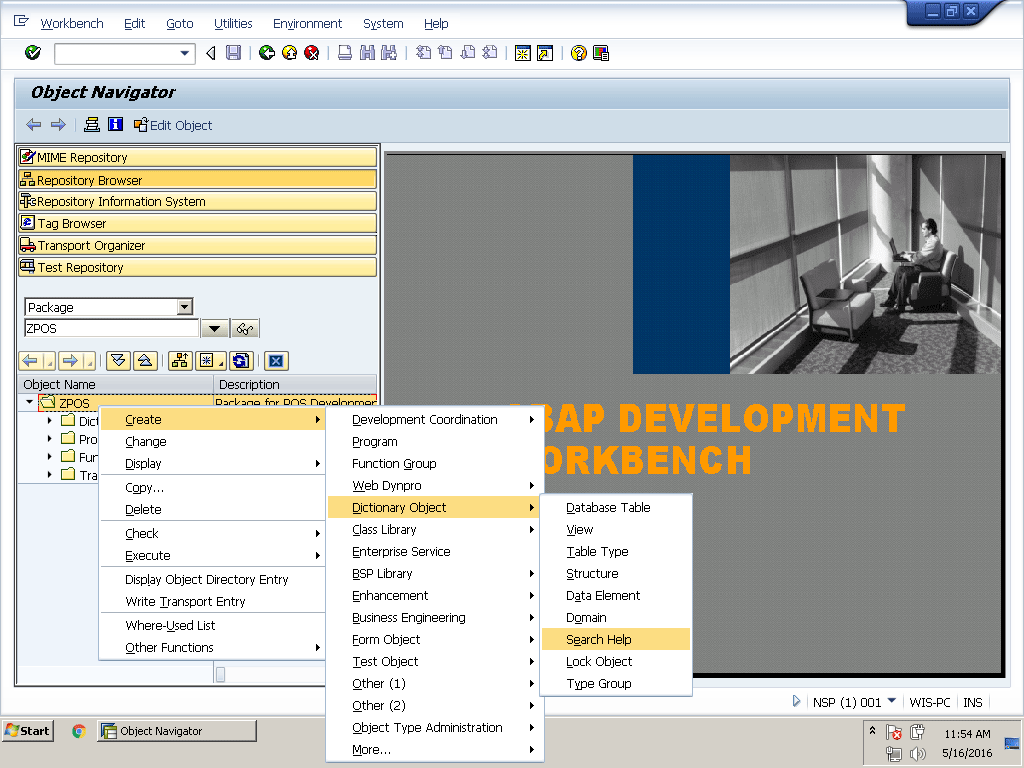Open the Utilities menu in menu bar
Viewport: 1024px width, 768px height.
pos(233,23)
